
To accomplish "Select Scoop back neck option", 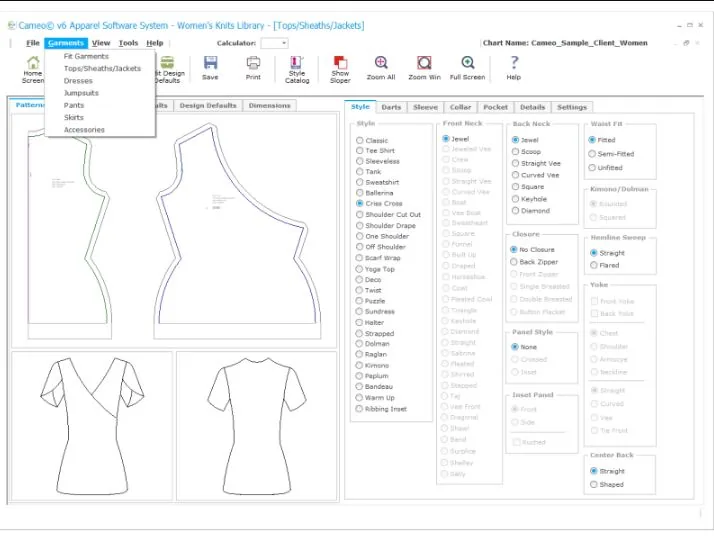I will pos(515,152).
